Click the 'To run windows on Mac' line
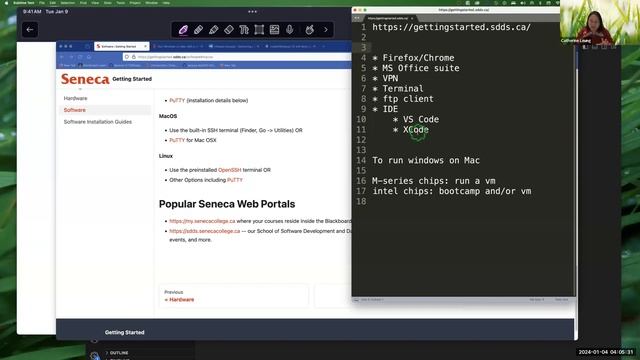The width and height of the screenshot is (640, 360). coord(426,160)
